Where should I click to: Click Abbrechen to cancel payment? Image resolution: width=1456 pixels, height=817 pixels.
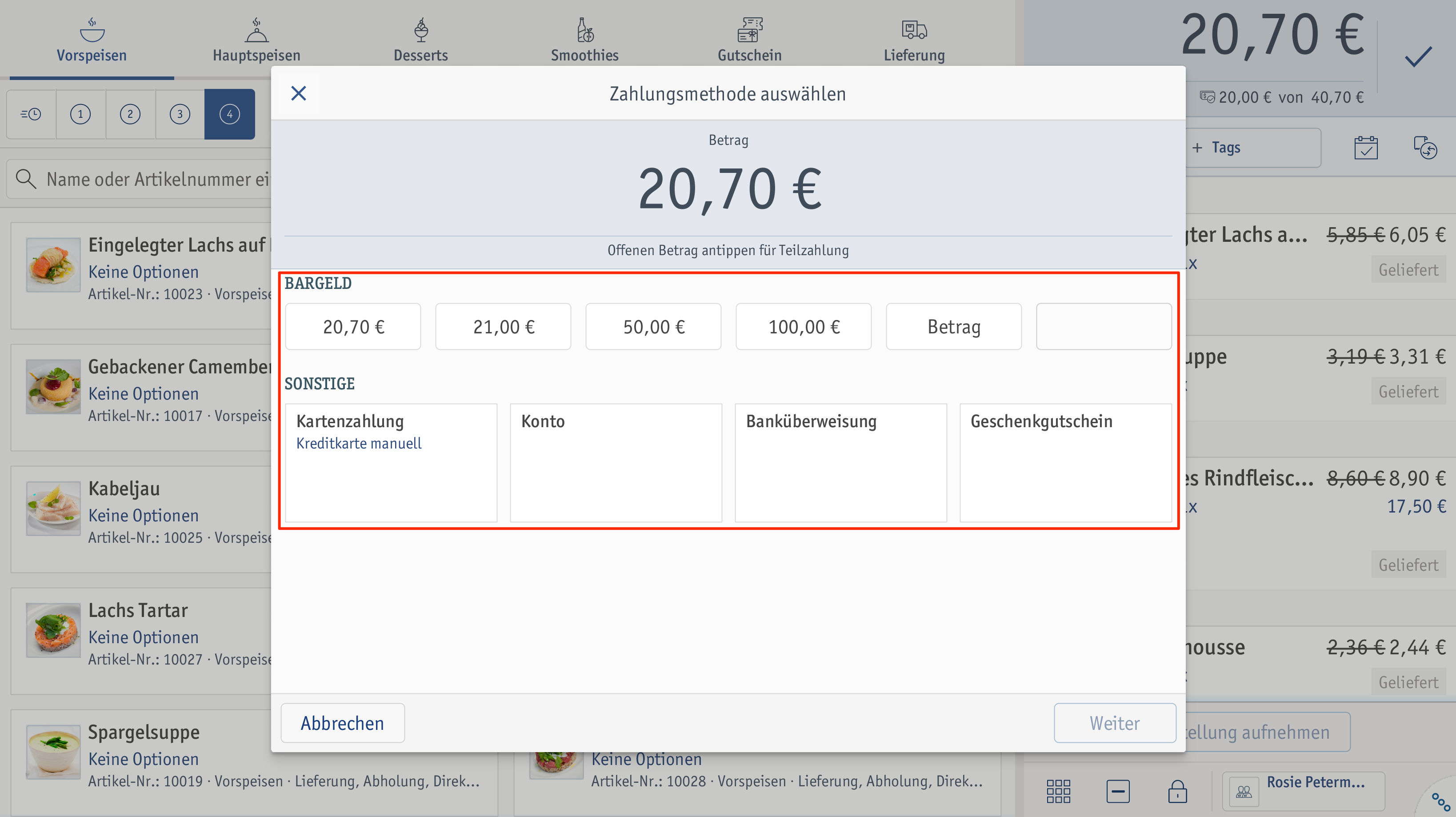point(343,723)
